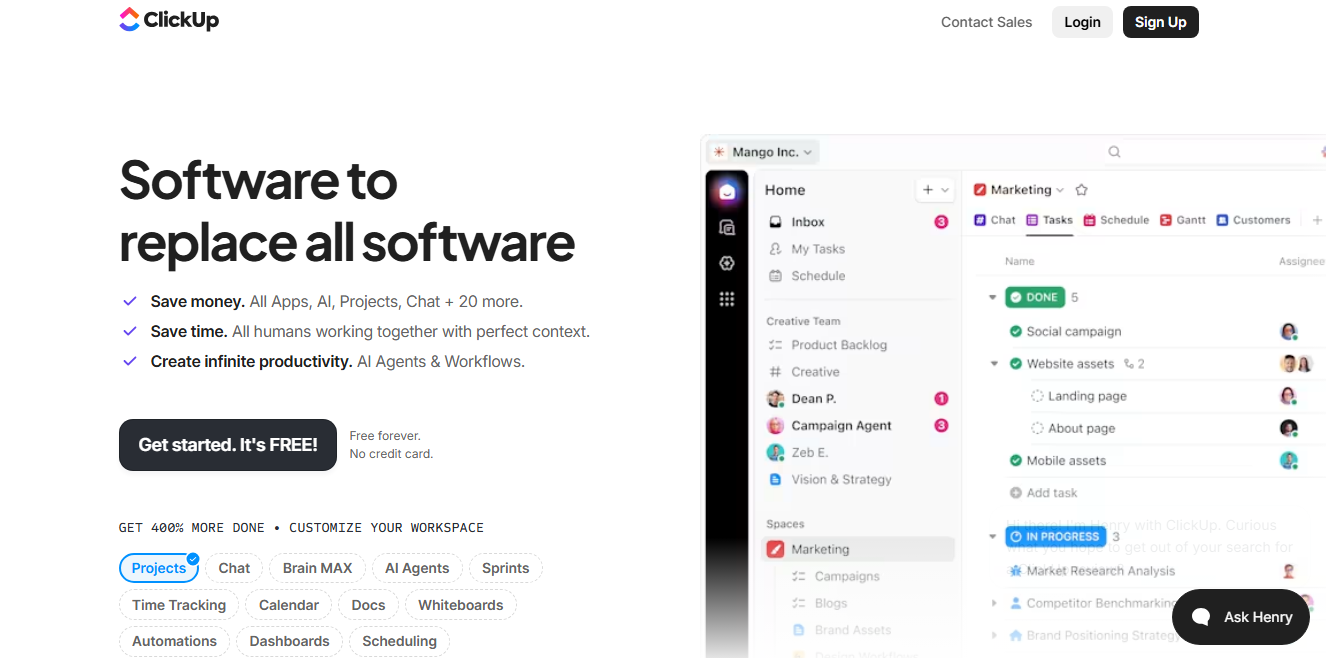Viewport: 1326px width, 658px height.
Task: Click the apps grid icon in sidebar
Action: coord(727,299)
